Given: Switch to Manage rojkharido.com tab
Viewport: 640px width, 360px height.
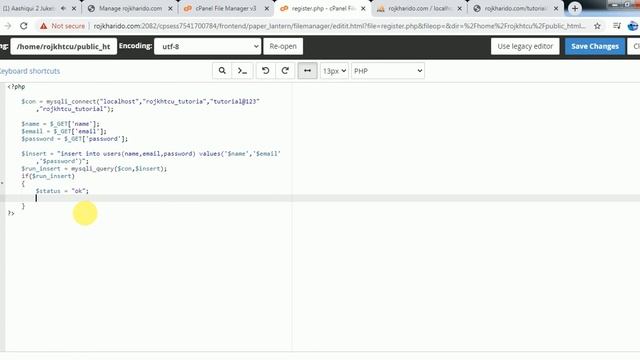Looking at the screenshot, I should (130, 8).
